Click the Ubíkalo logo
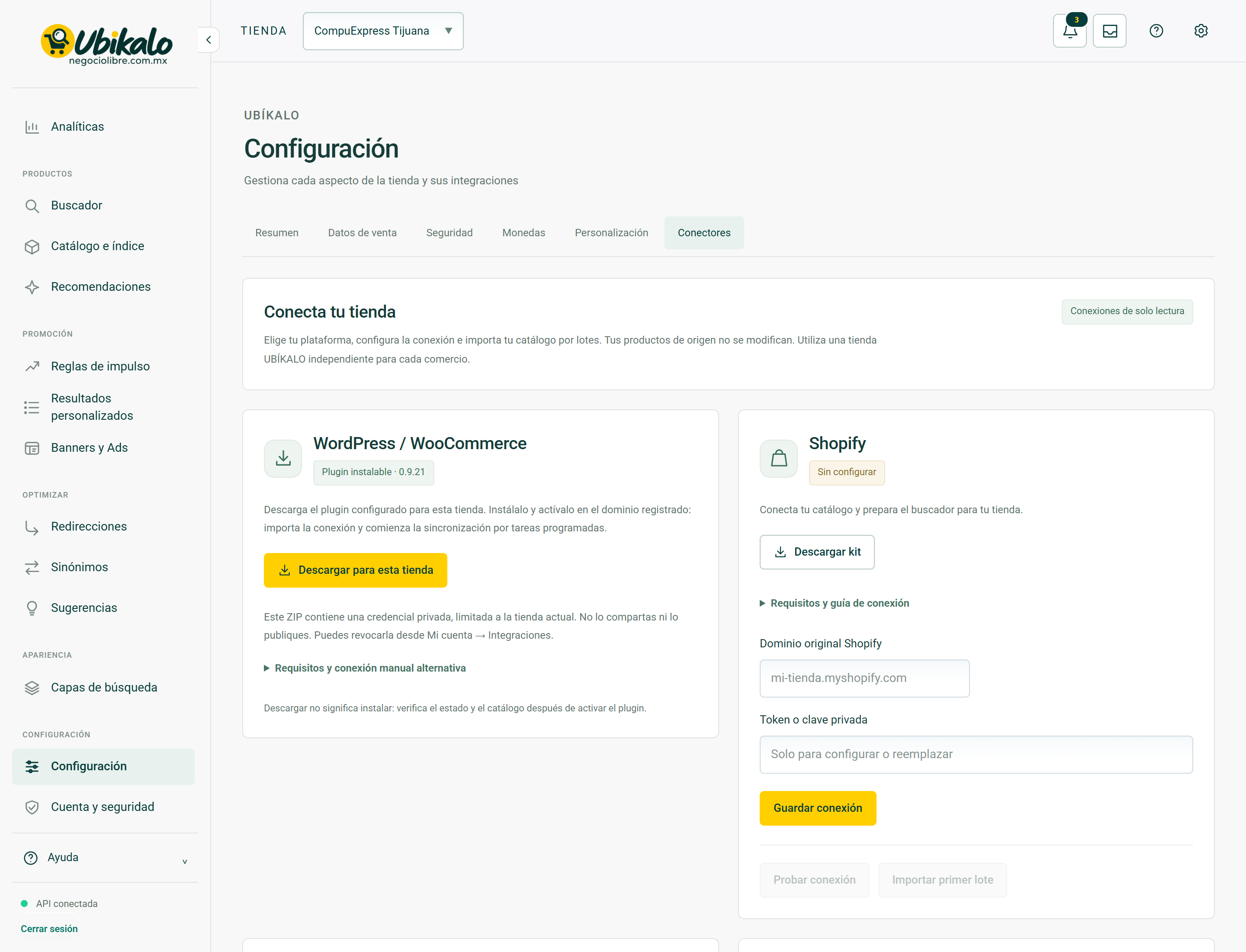 (x=106, y=44)
